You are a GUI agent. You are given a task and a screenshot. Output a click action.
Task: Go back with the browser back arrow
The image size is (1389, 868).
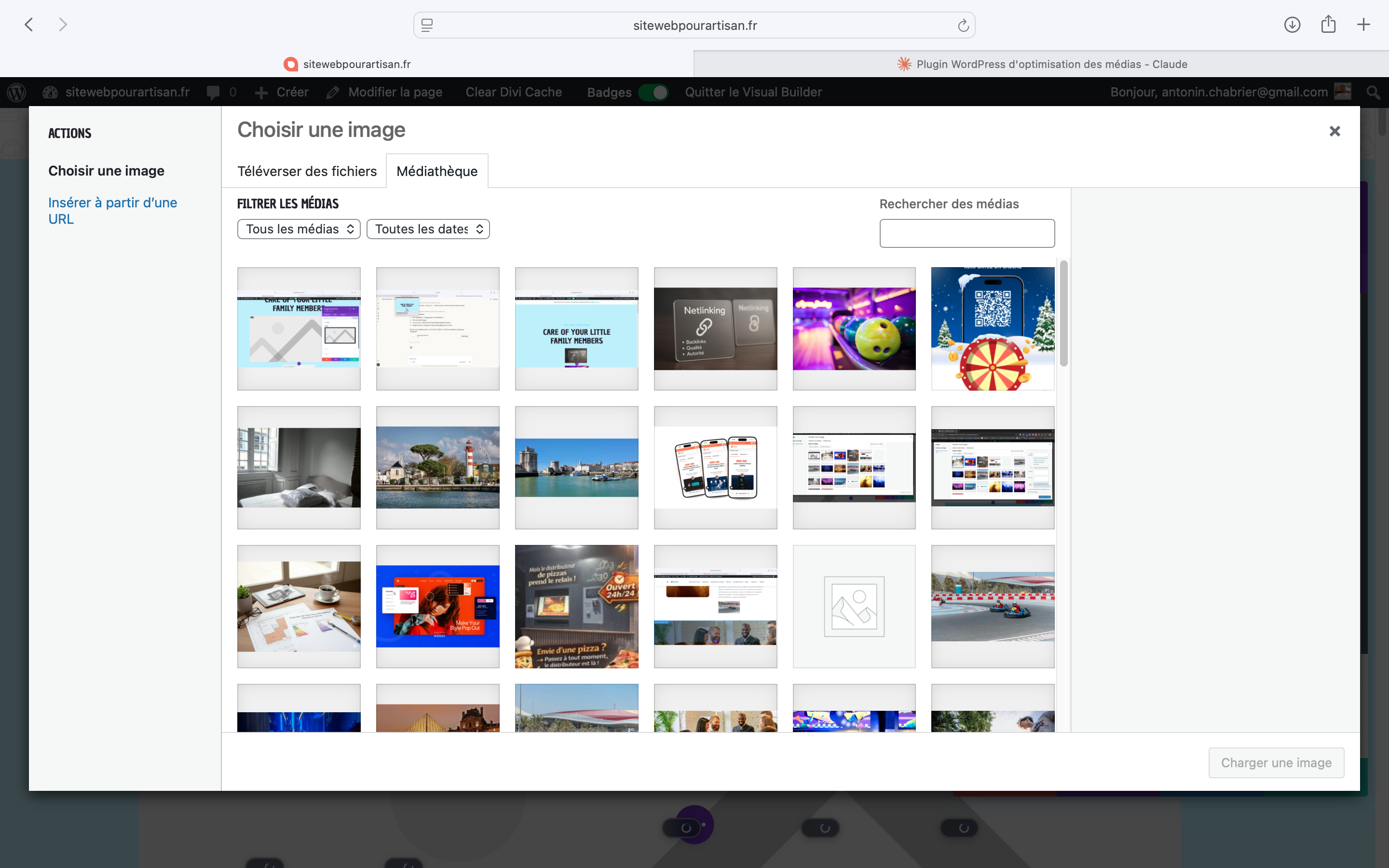coord(29,25)
